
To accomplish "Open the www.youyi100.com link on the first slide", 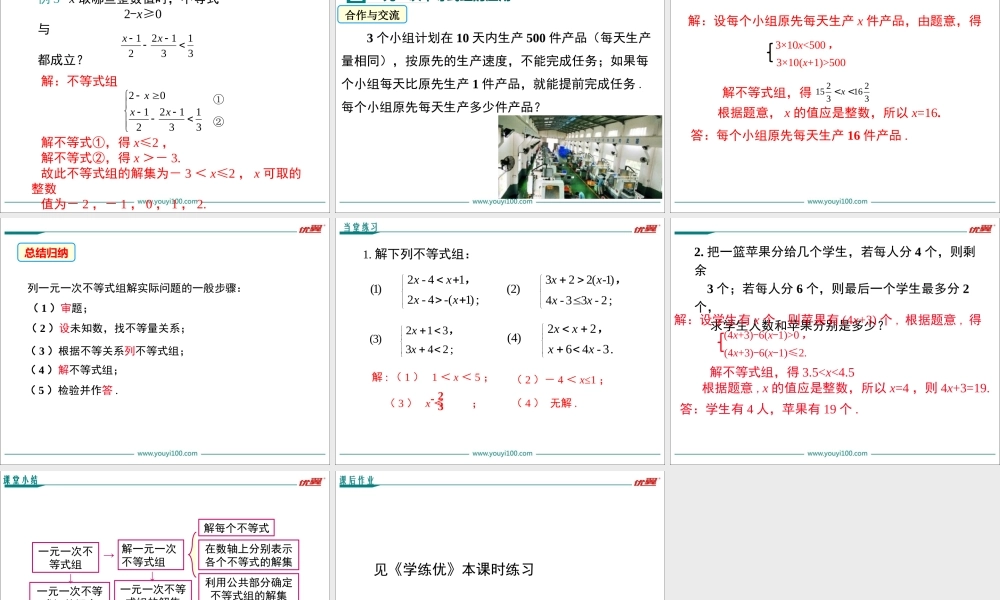I will tap(170, 200).
